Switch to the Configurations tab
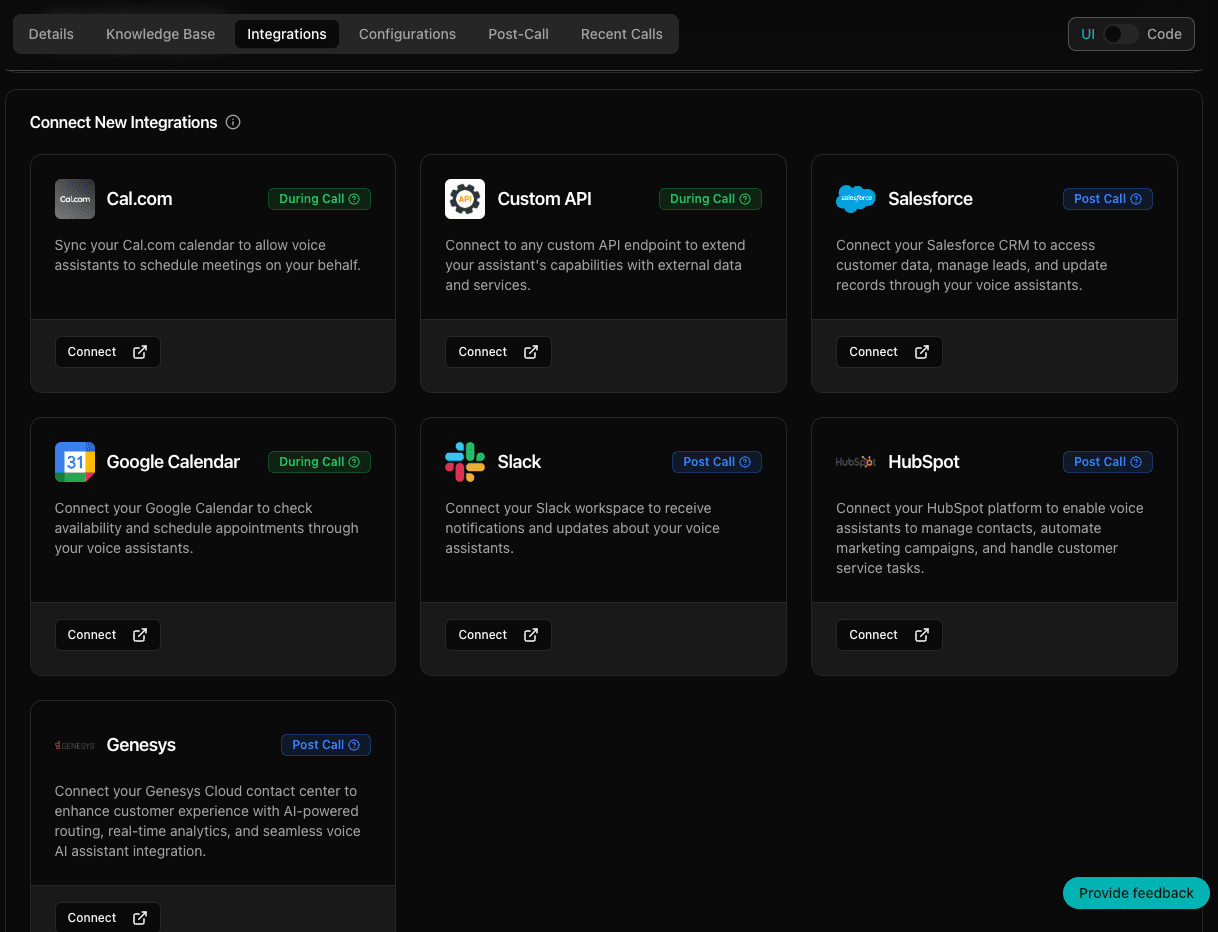 (x=407, y=34)
